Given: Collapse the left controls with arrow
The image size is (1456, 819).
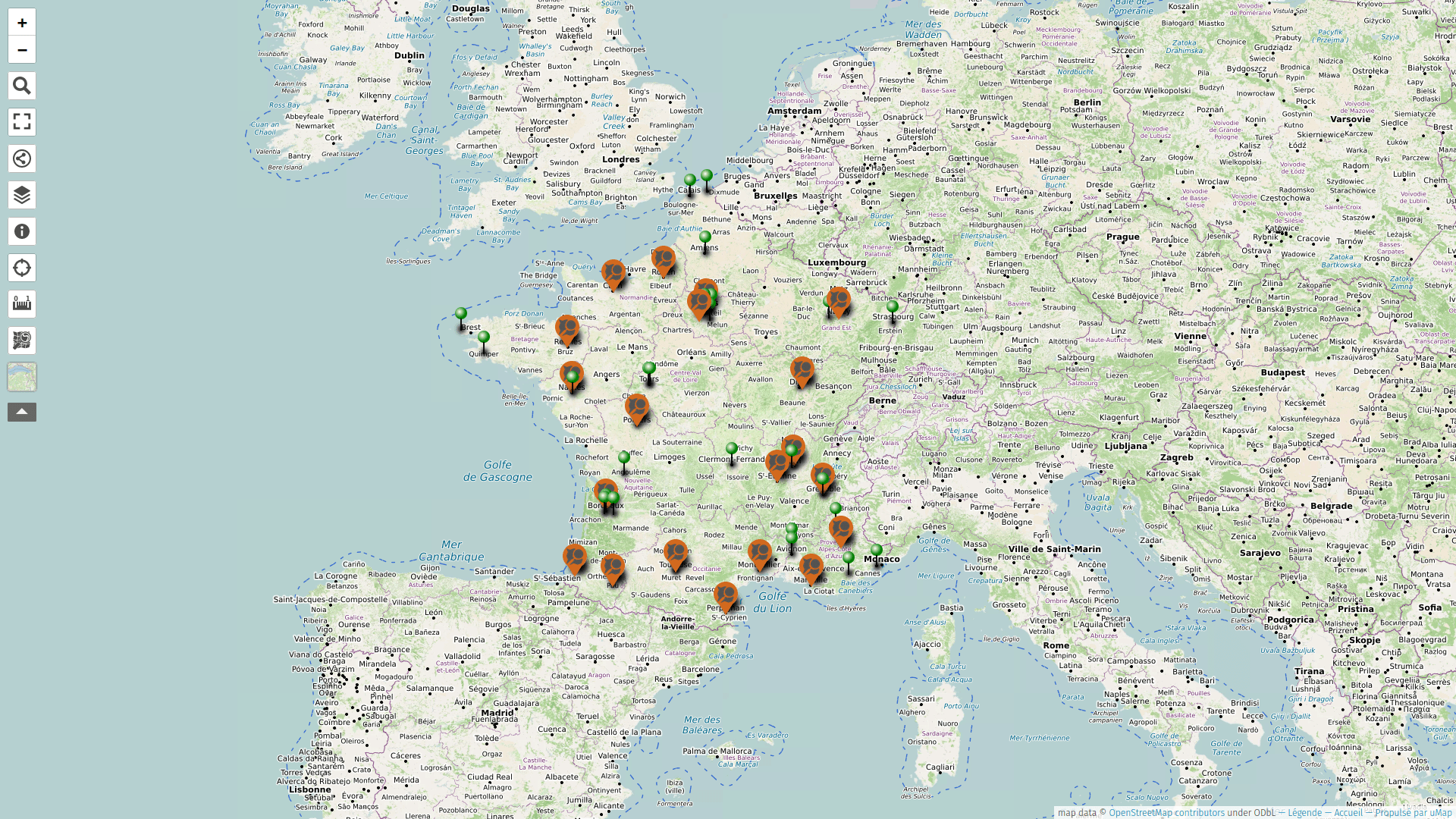Looking at the screenshot, I should pyautogui.click(x=22, y=412).
